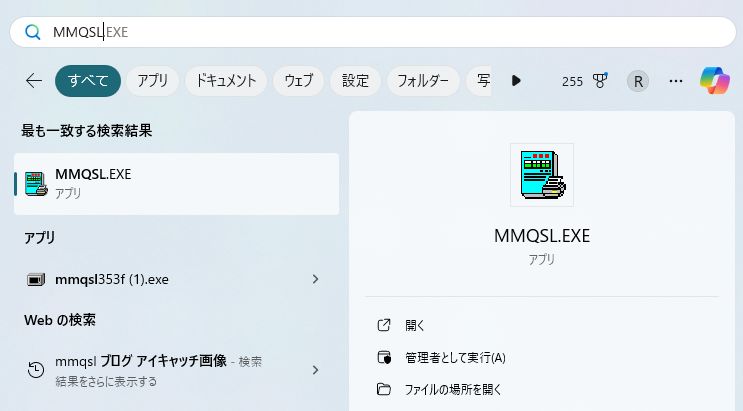Click ファイルの場所を開く option
743x411 pixels.
coord(452,389)
